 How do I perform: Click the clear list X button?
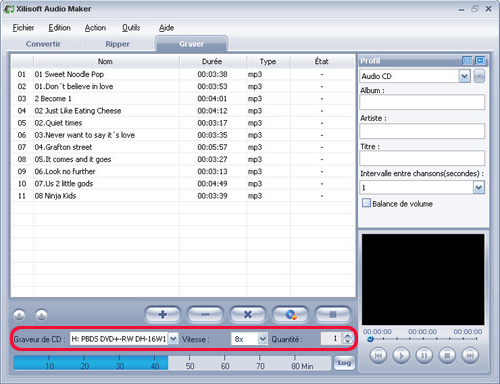pyautogui.click(x=248, y=314)
